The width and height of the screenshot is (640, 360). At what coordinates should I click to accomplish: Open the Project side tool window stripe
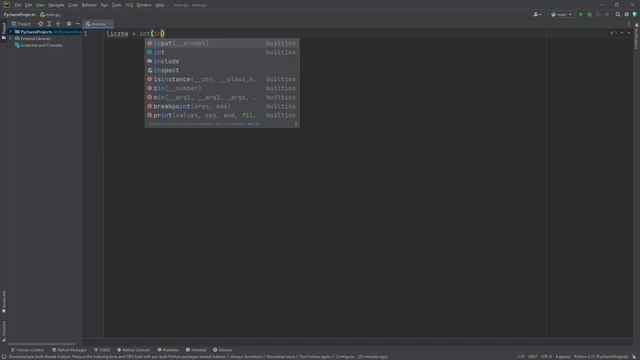click(4, 31)
